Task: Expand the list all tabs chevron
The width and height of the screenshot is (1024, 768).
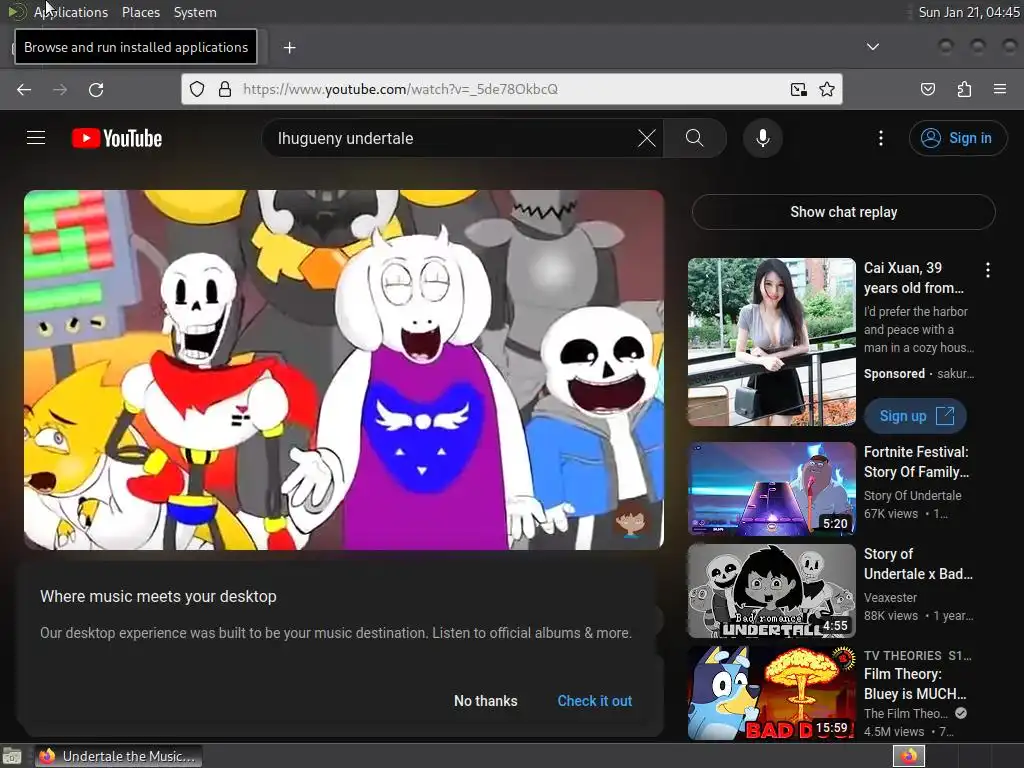Action: [872, 47]
